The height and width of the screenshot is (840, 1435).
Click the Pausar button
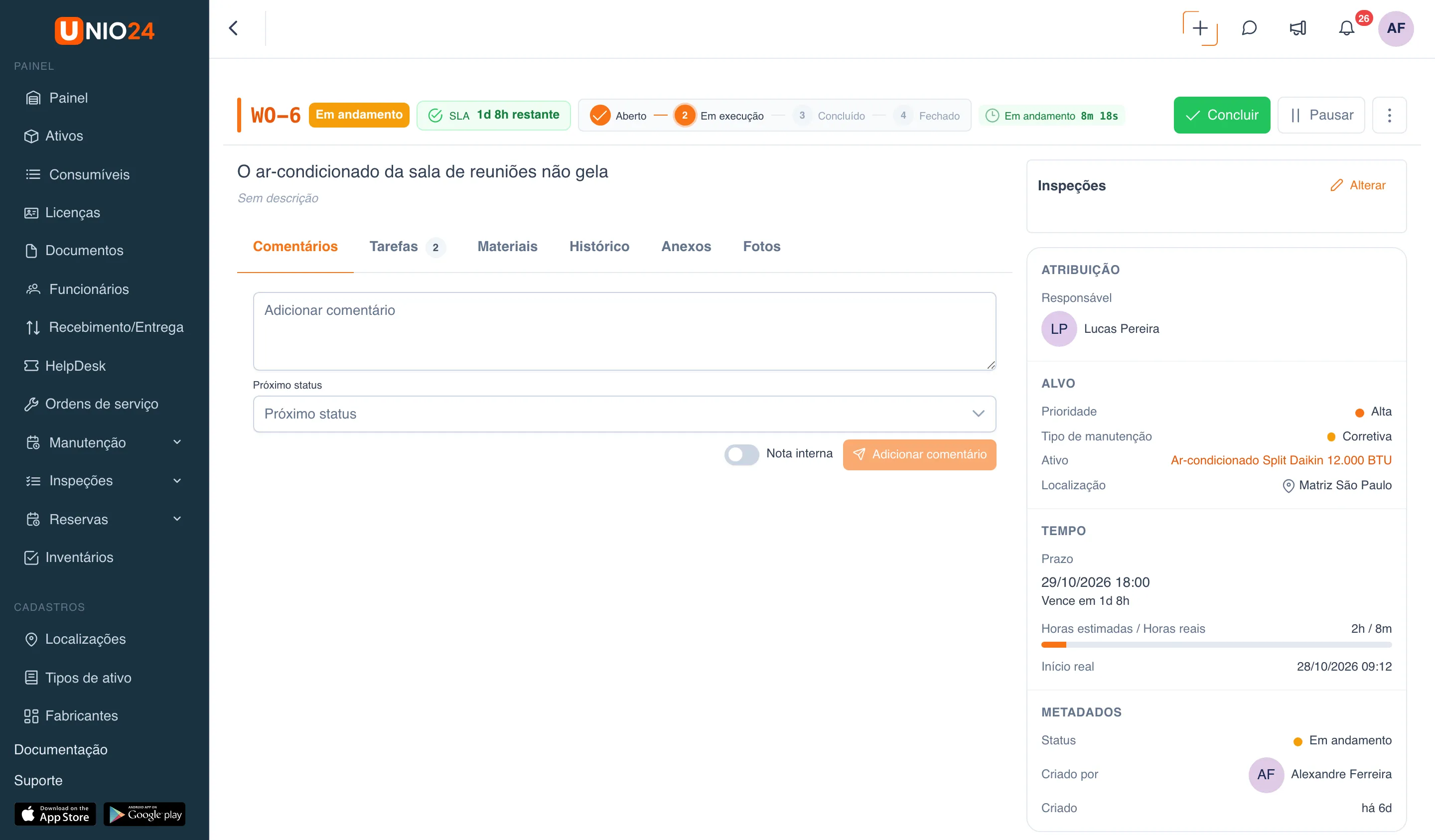point(1320,115)
